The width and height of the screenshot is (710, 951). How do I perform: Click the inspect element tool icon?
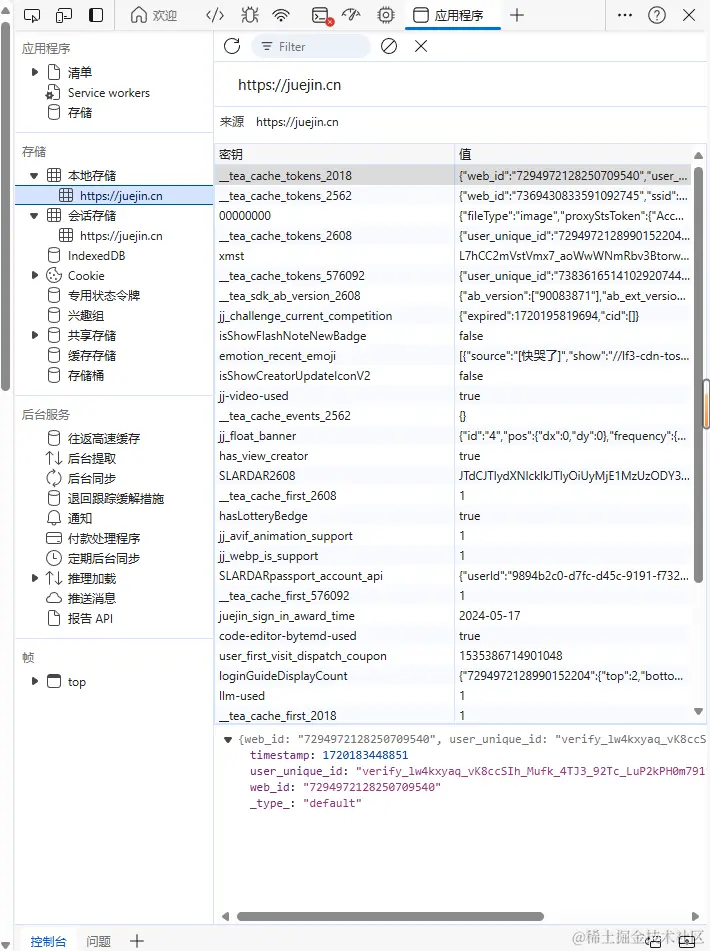tap(32, 15)
